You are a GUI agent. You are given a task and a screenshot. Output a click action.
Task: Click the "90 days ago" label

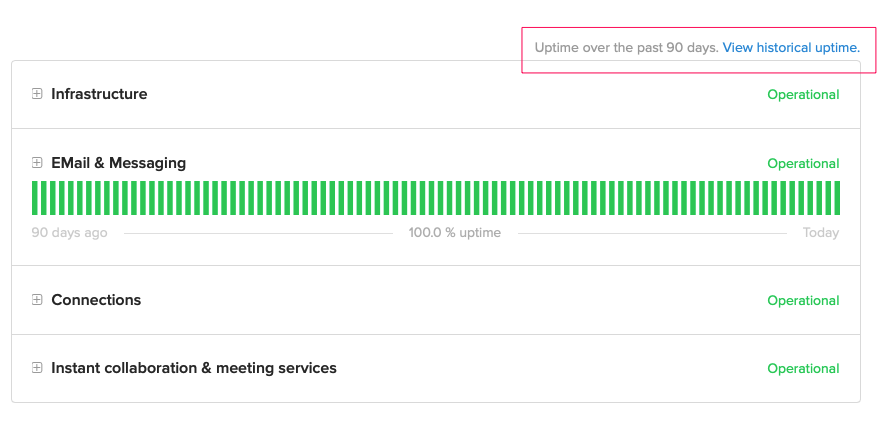click(x=69, y=233)
